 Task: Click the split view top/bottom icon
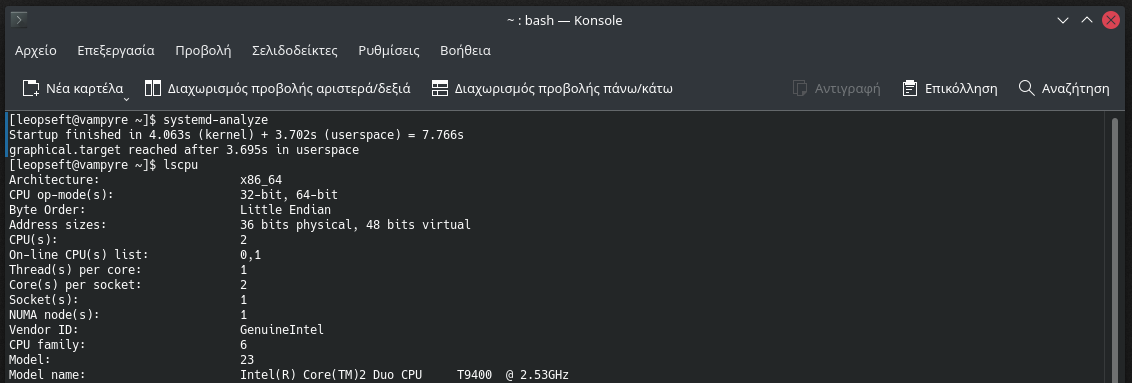tap(440, 89)
